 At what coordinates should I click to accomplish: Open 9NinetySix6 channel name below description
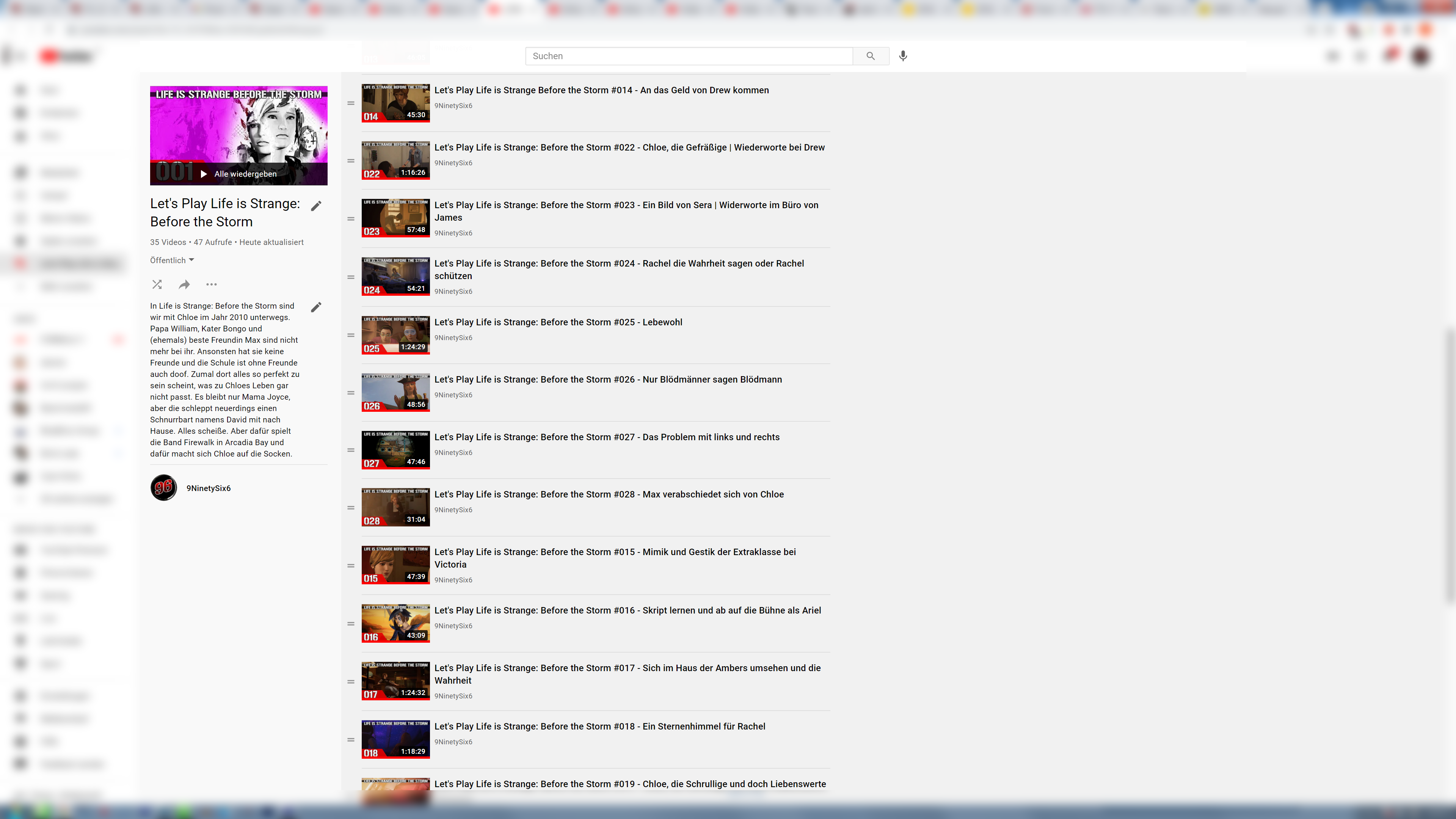pyautogui.click(x=209, y=488)
